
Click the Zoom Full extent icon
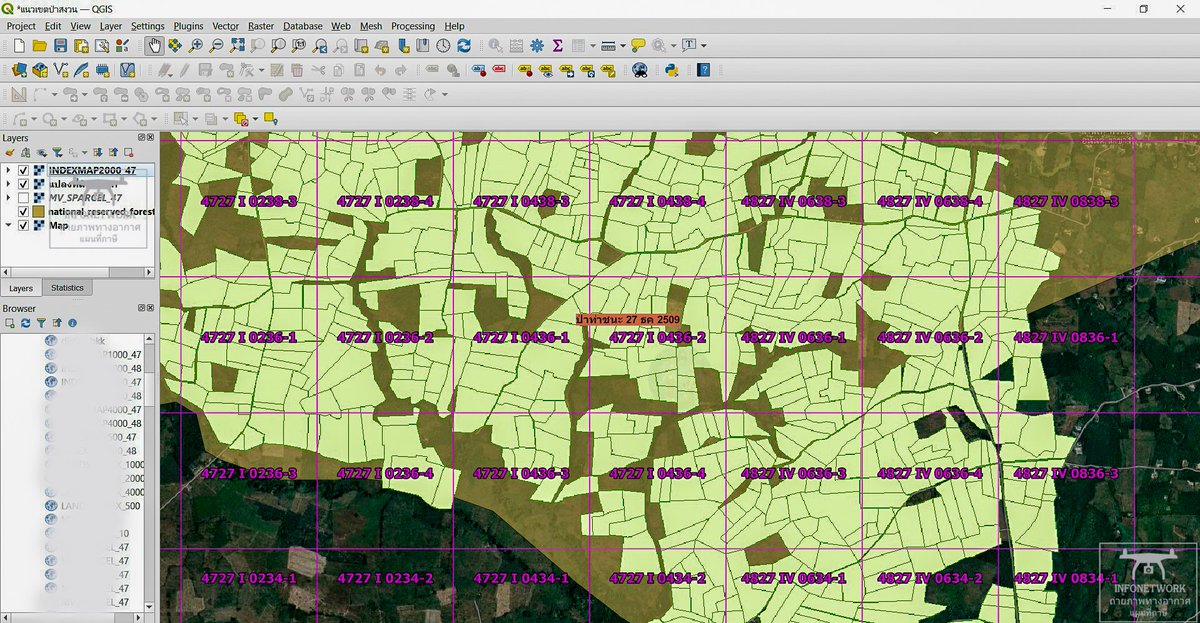[x=237, y=46]
